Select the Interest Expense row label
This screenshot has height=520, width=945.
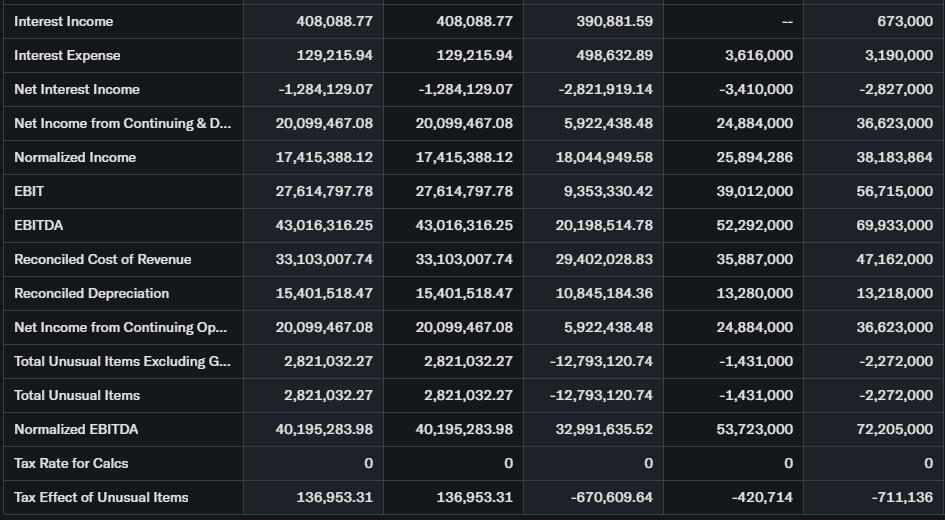tap(67, 55)
